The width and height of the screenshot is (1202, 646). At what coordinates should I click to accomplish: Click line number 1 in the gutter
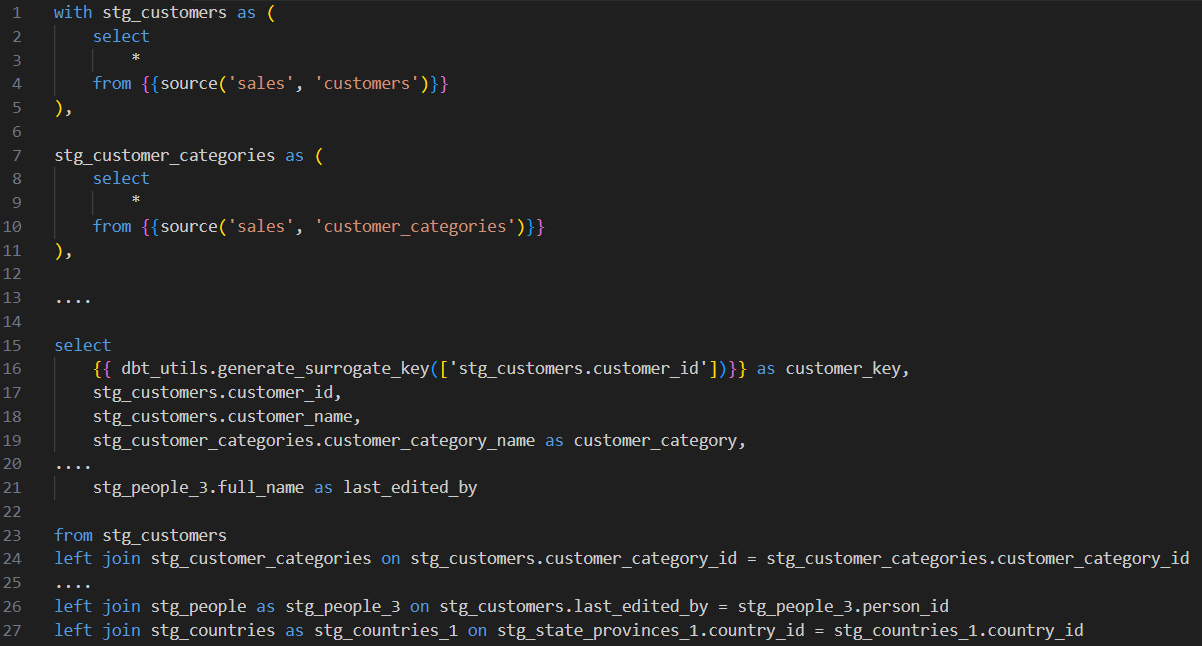pyautogui.click(x=15, y=12)
